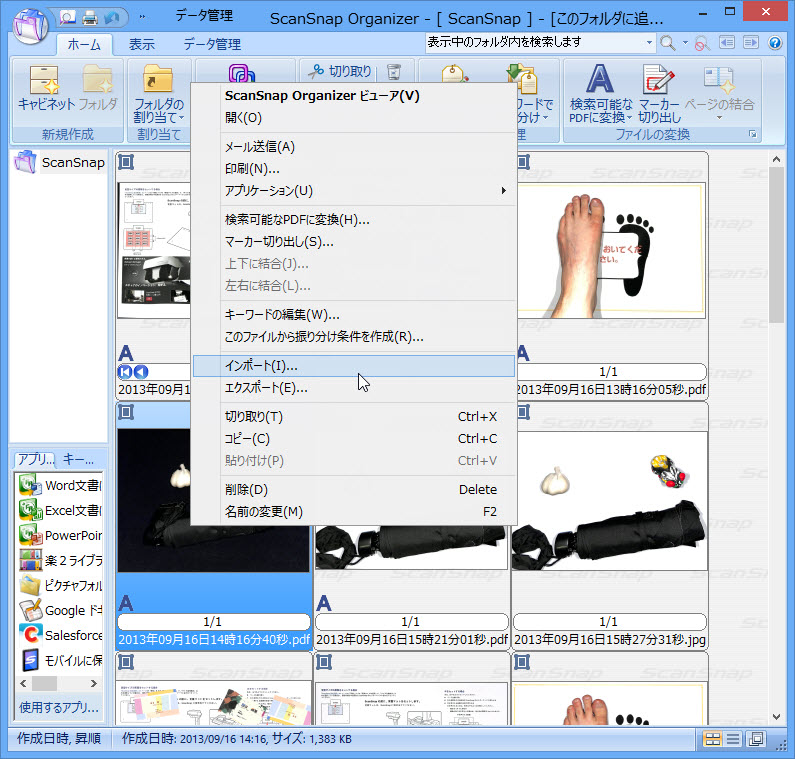Switch to the アプリ... panel tab
795x759 pixels.
point(35,459)
